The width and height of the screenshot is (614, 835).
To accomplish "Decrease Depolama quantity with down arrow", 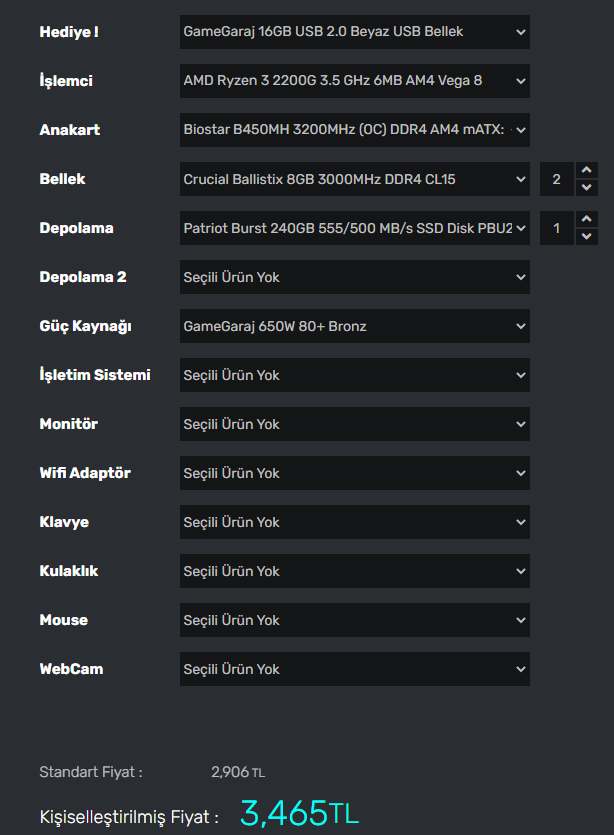I will coord(587,237).
